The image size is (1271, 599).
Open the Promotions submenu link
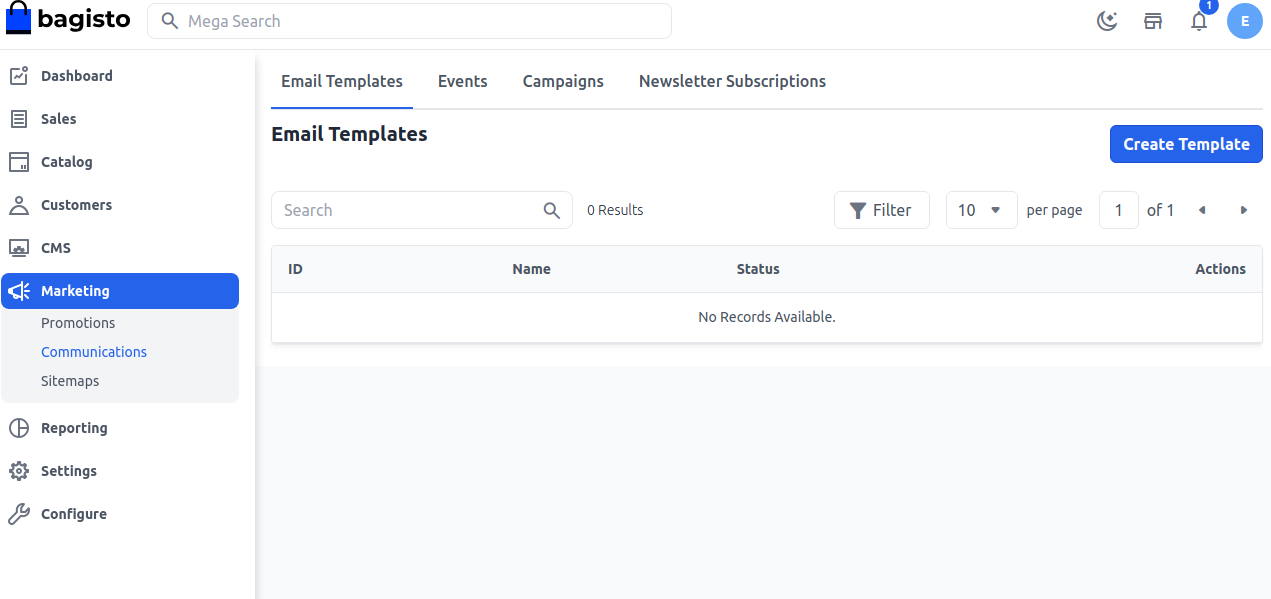pyautogui.click(x=78, y=323)
